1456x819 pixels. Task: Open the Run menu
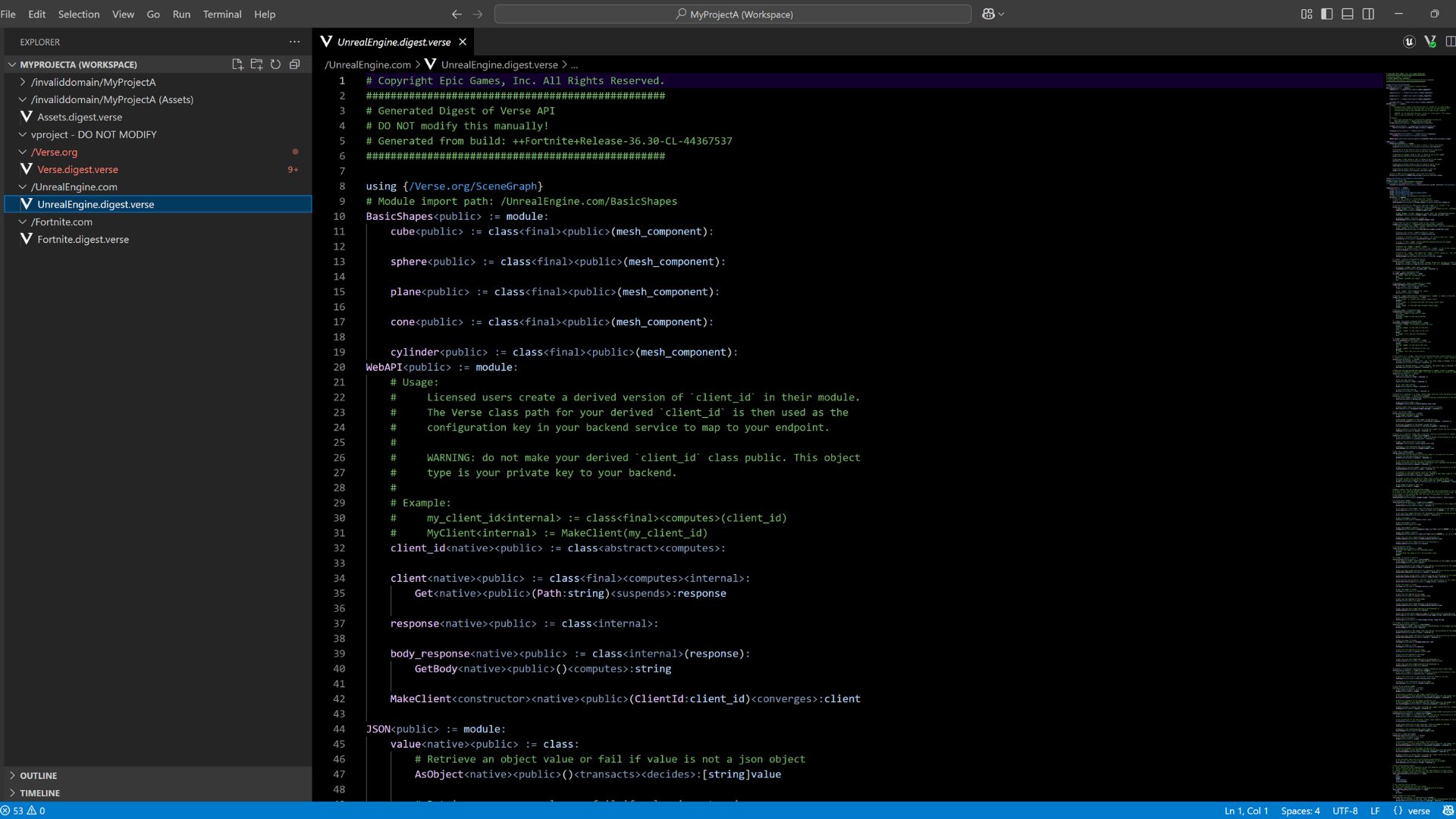181,14
